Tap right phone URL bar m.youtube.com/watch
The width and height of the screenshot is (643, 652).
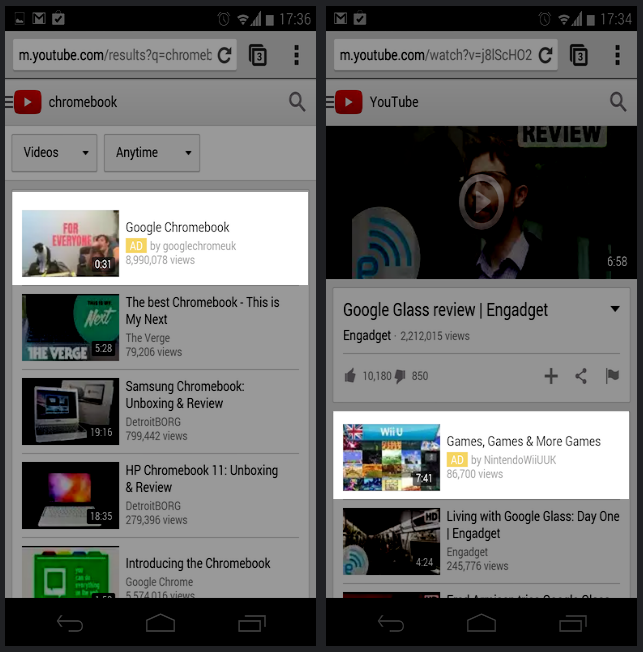pyautogui.click(x=435, y=55)
